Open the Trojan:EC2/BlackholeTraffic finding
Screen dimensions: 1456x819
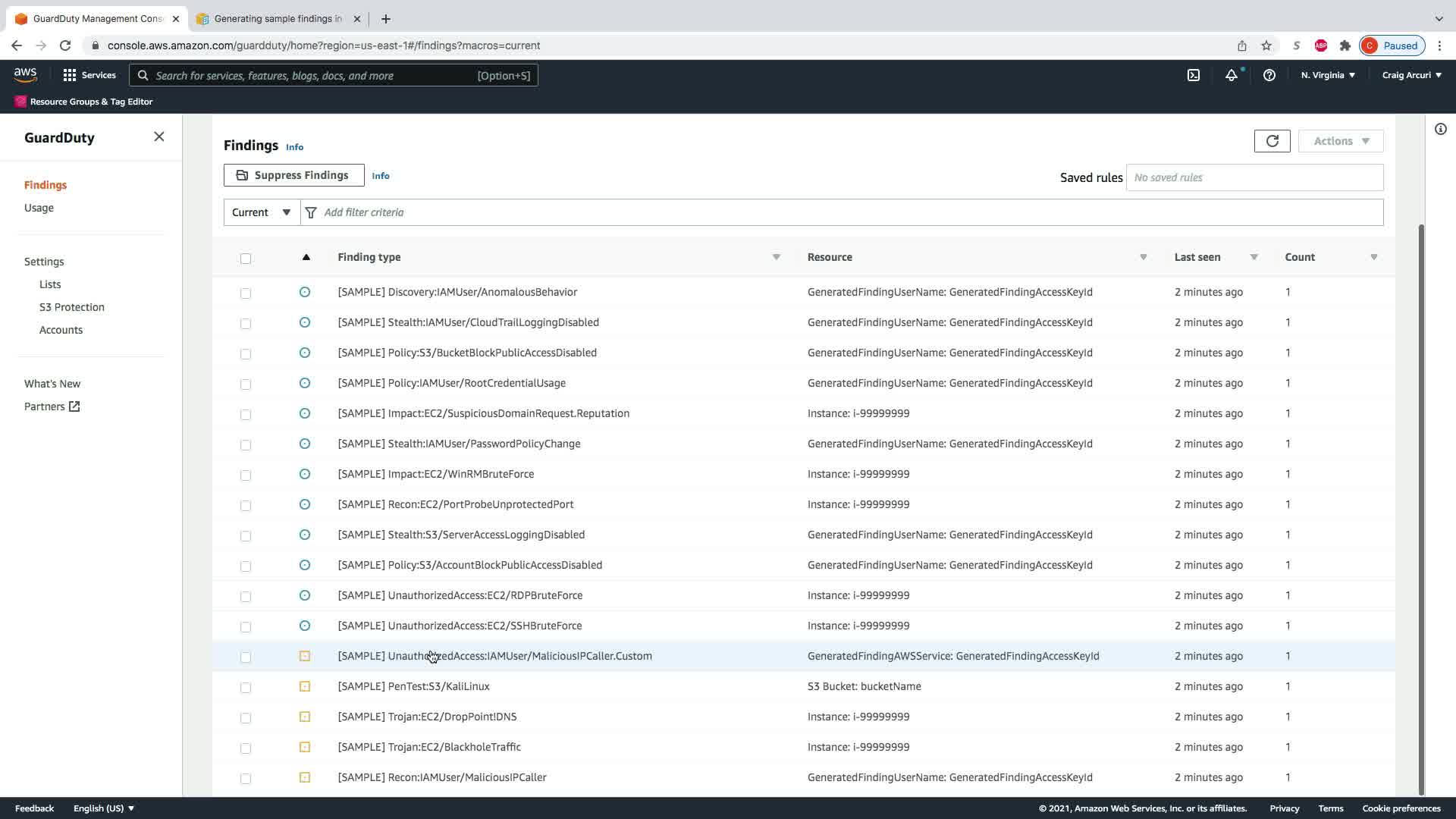[429, 747]
